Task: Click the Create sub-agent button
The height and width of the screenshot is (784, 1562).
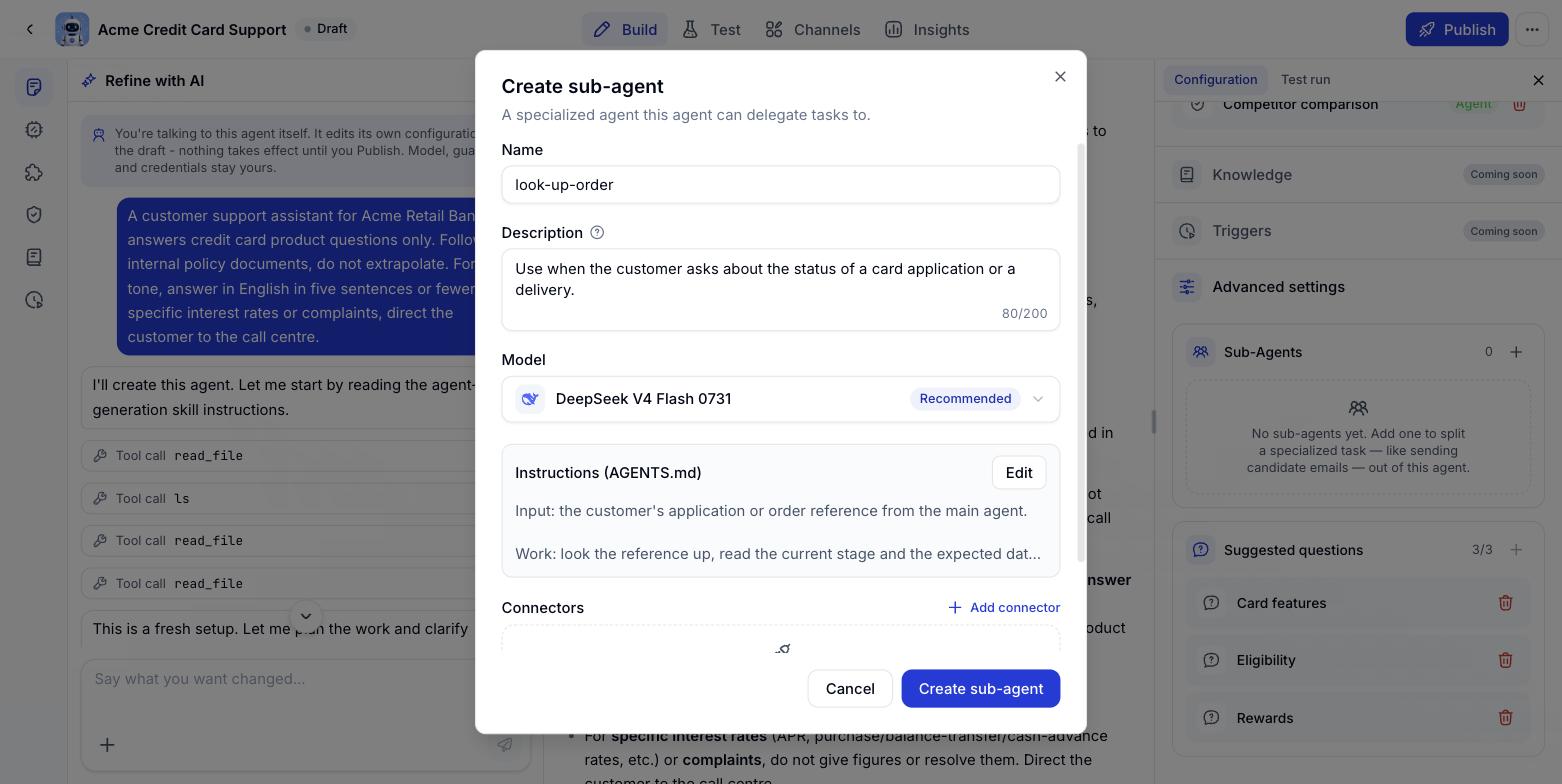Action: click(980, 689)
